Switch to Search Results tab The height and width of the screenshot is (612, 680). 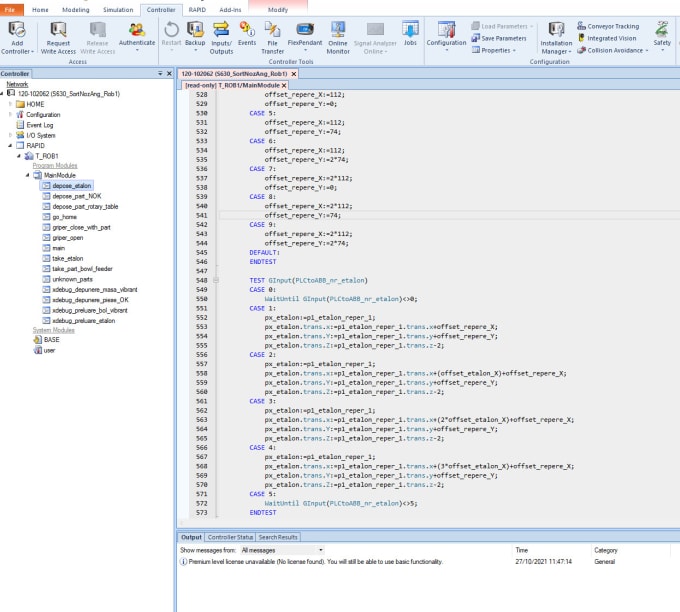point(278,537)
